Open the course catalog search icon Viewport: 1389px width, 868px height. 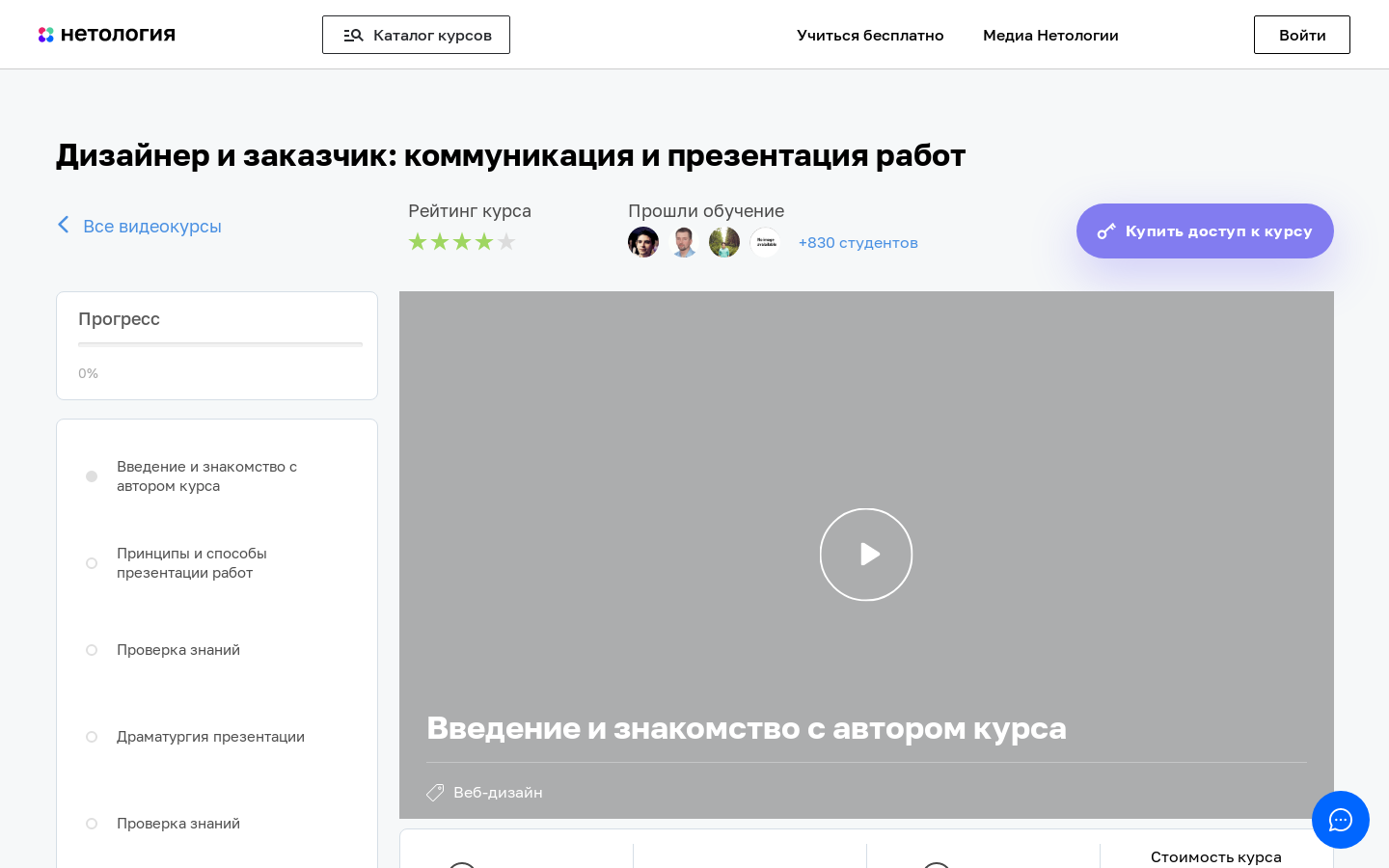pos(354,35)
